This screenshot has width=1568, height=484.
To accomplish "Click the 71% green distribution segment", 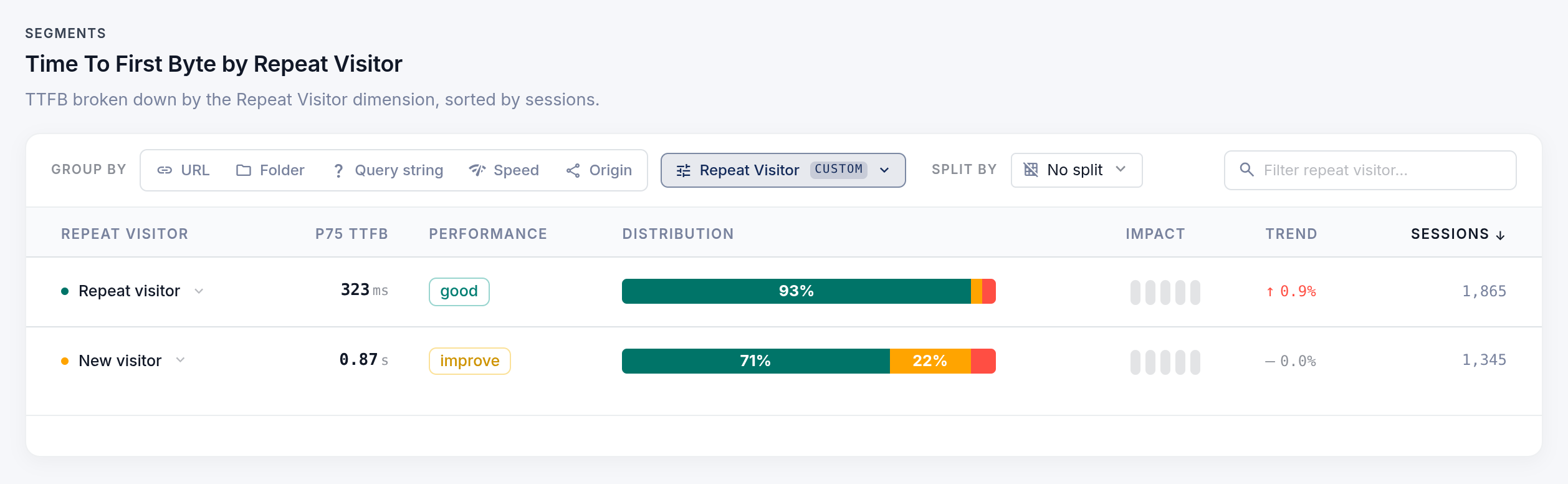I will coord(756,361).
